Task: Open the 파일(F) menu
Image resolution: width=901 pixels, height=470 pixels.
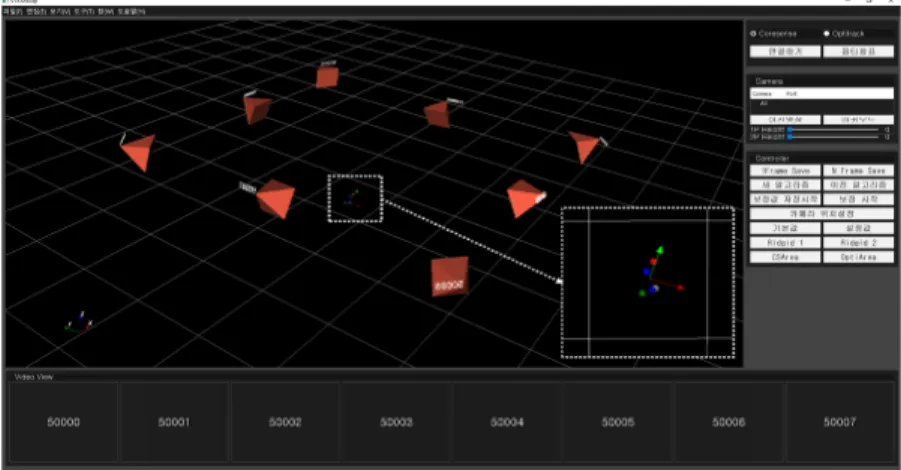Action: click(x=13, y=11)
